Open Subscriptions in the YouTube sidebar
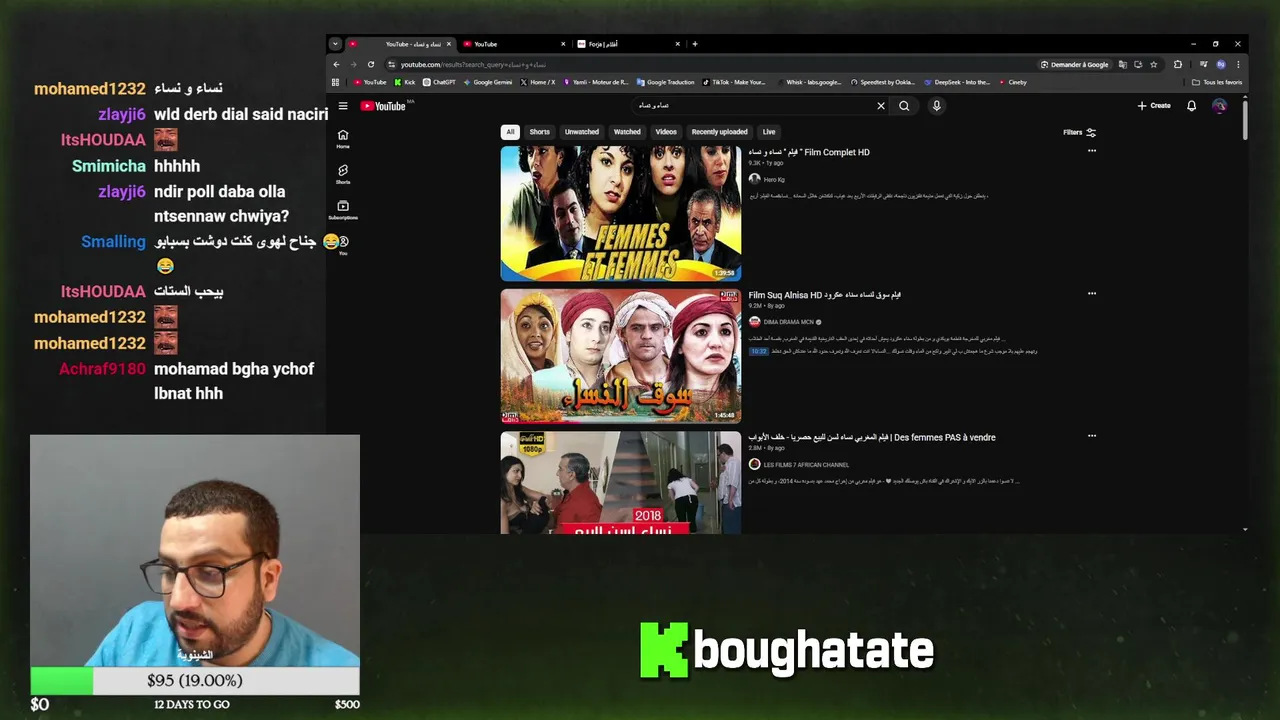Screen dimensions: 1280x720 pyautogui.click(x=343, y=210)
